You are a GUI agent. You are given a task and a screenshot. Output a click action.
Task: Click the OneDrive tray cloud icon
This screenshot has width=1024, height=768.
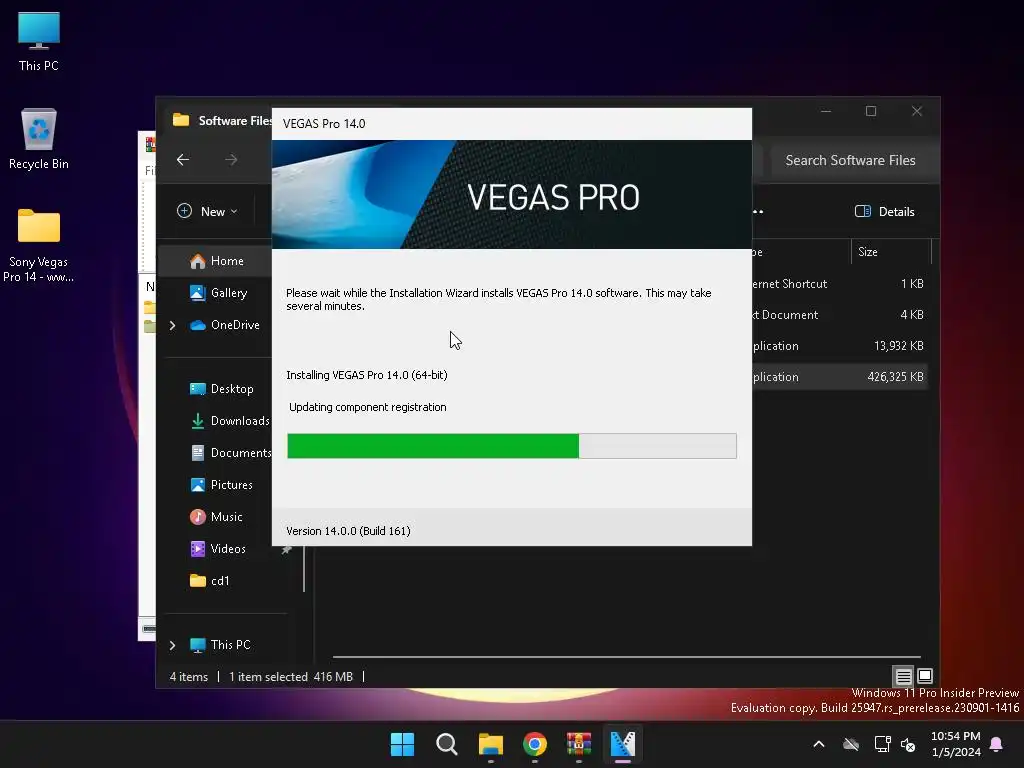pyautogui.click(x=851, y=744)
